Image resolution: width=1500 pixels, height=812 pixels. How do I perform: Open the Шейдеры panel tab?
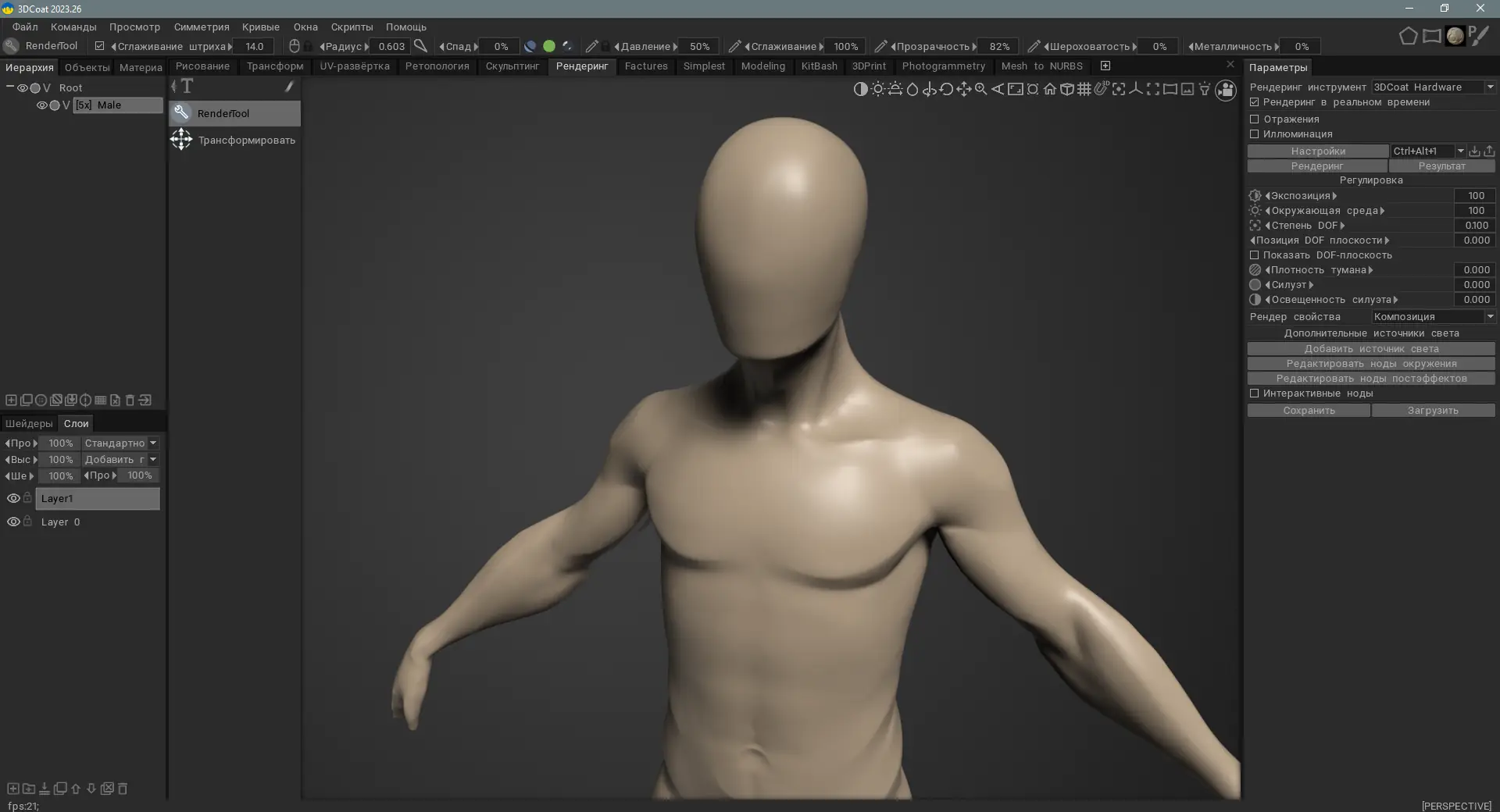click(x=29, y=424)
